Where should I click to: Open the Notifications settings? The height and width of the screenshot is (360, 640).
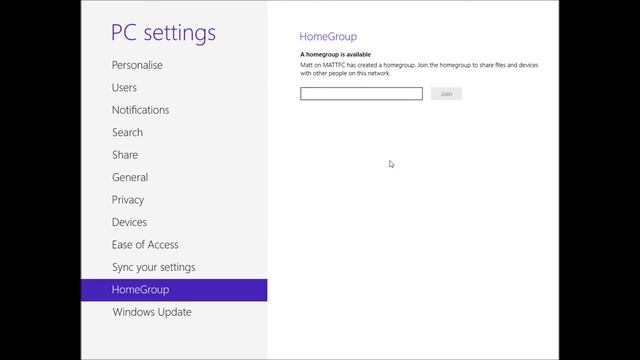(140, 110)
